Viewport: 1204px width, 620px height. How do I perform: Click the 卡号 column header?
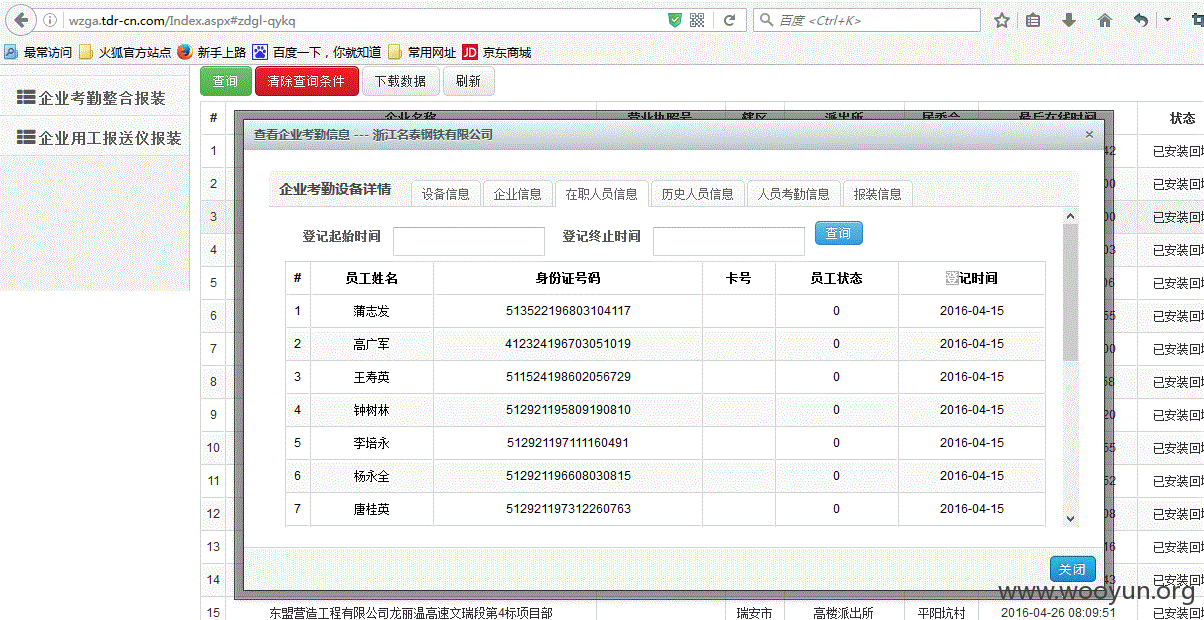tap(739, 278)
